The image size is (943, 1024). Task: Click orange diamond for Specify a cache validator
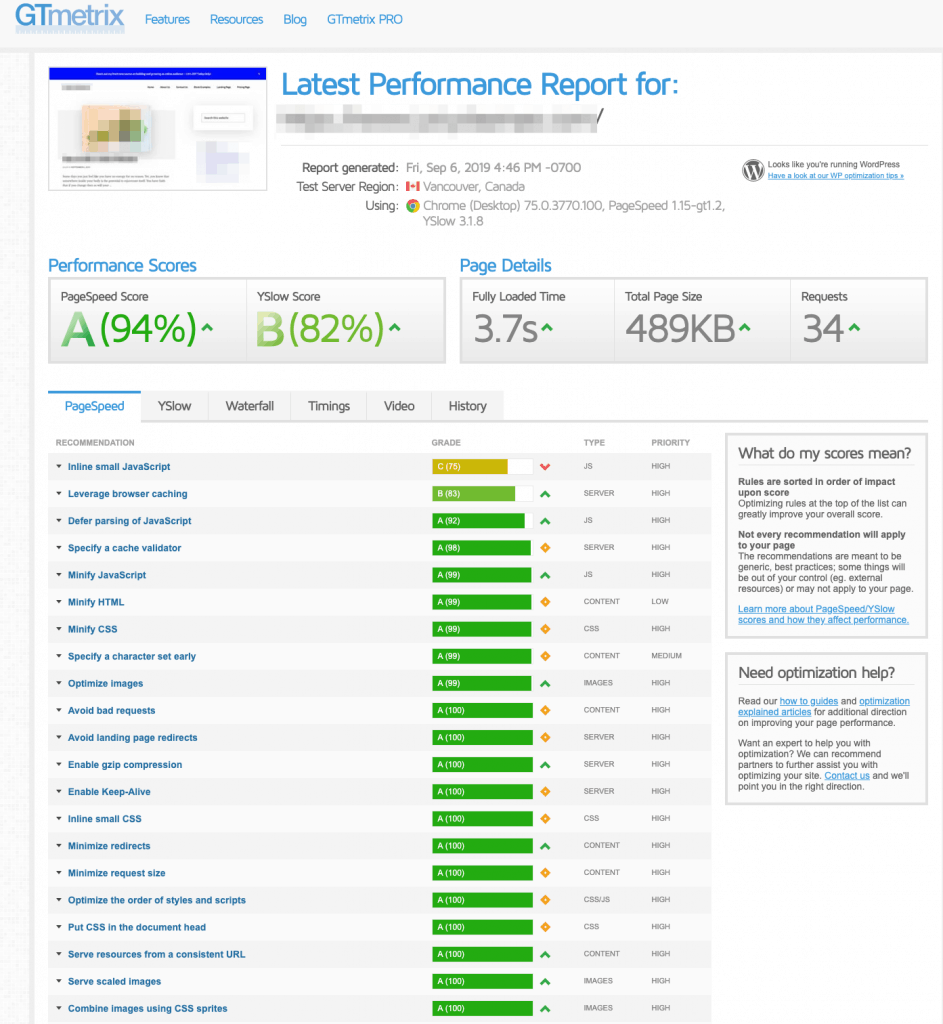[x=545, y=548]
